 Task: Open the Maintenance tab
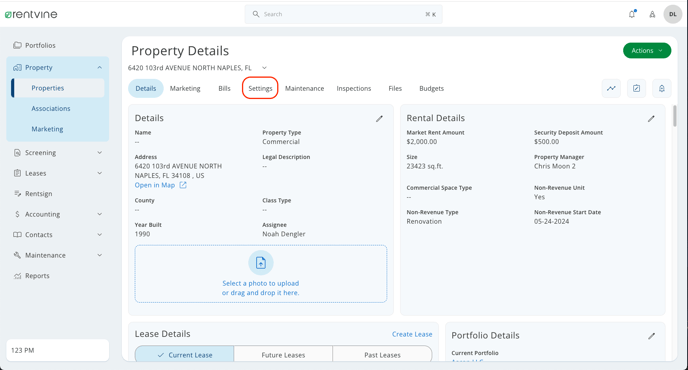(305, 88)
